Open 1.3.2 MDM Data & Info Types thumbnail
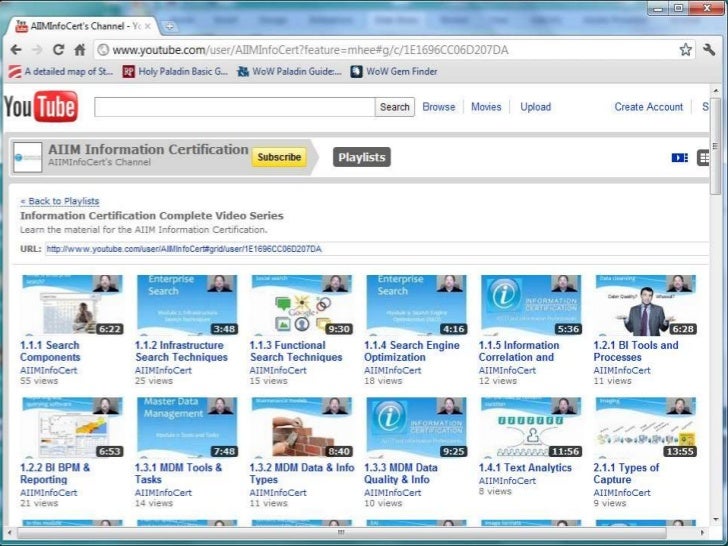The height and width of the screenshot is (546, 728). pyautogui.click(x=302, y=427)
